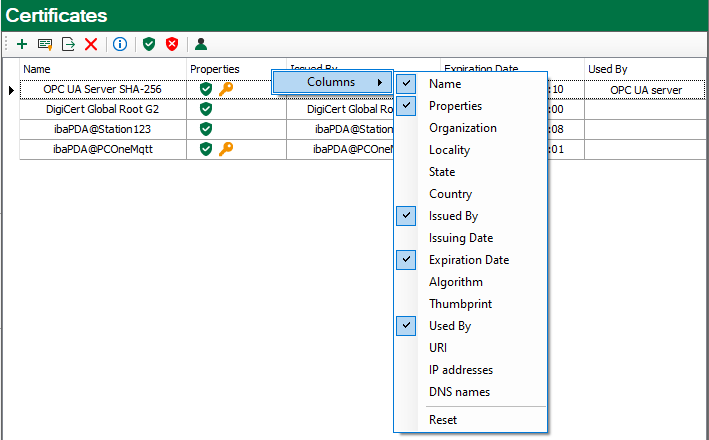Viewport: 709px width, 440px height.
Task: Click the green shield trust certificate icon
Action: pos(149,44)
